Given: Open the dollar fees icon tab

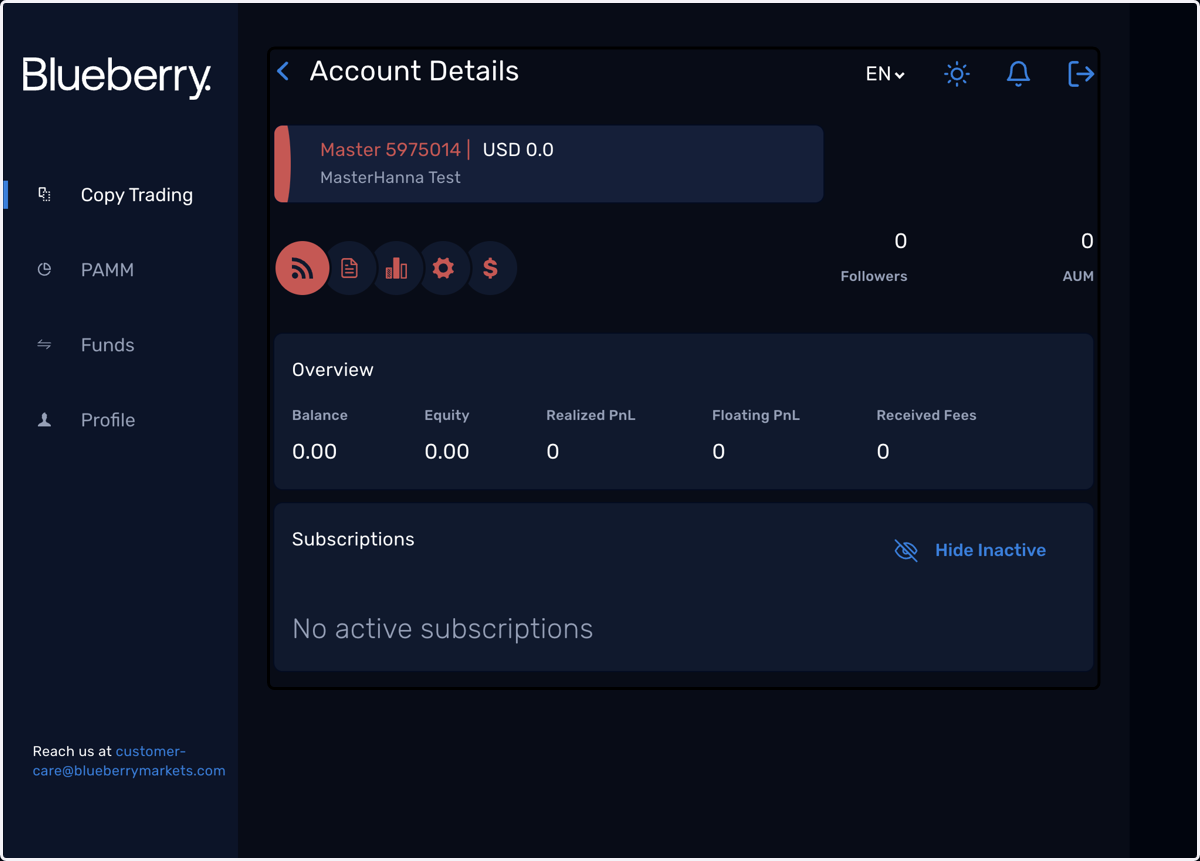Looking at the screenshot, I should pos(490,268).
